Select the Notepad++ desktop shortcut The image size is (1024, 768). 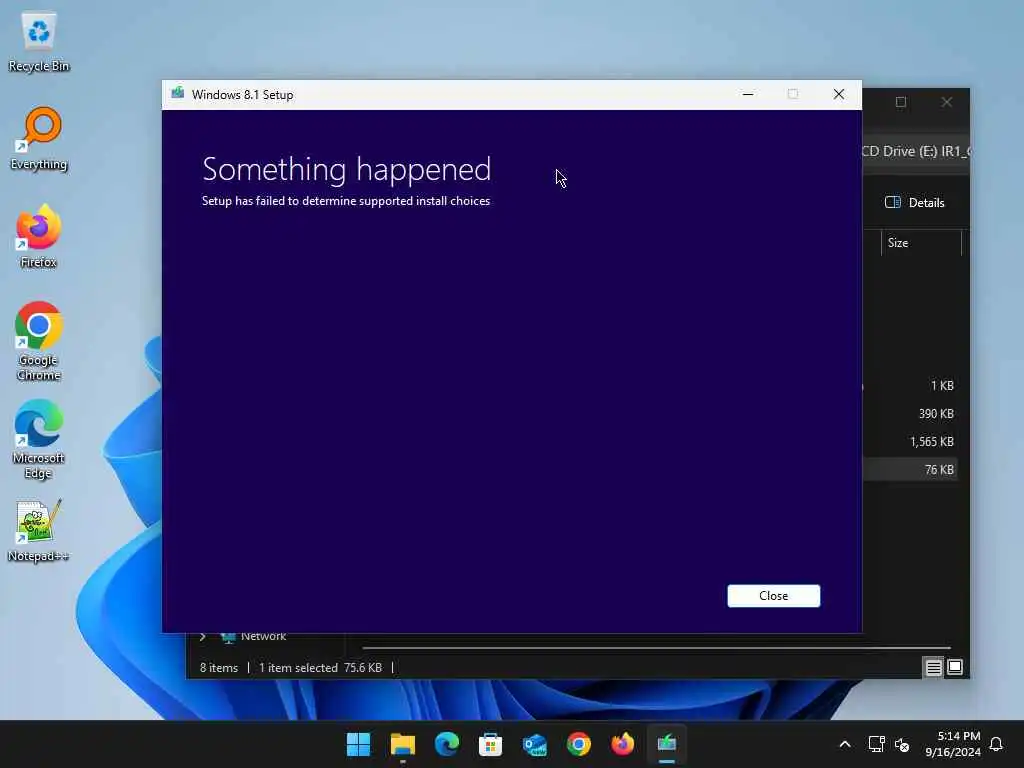39,531
